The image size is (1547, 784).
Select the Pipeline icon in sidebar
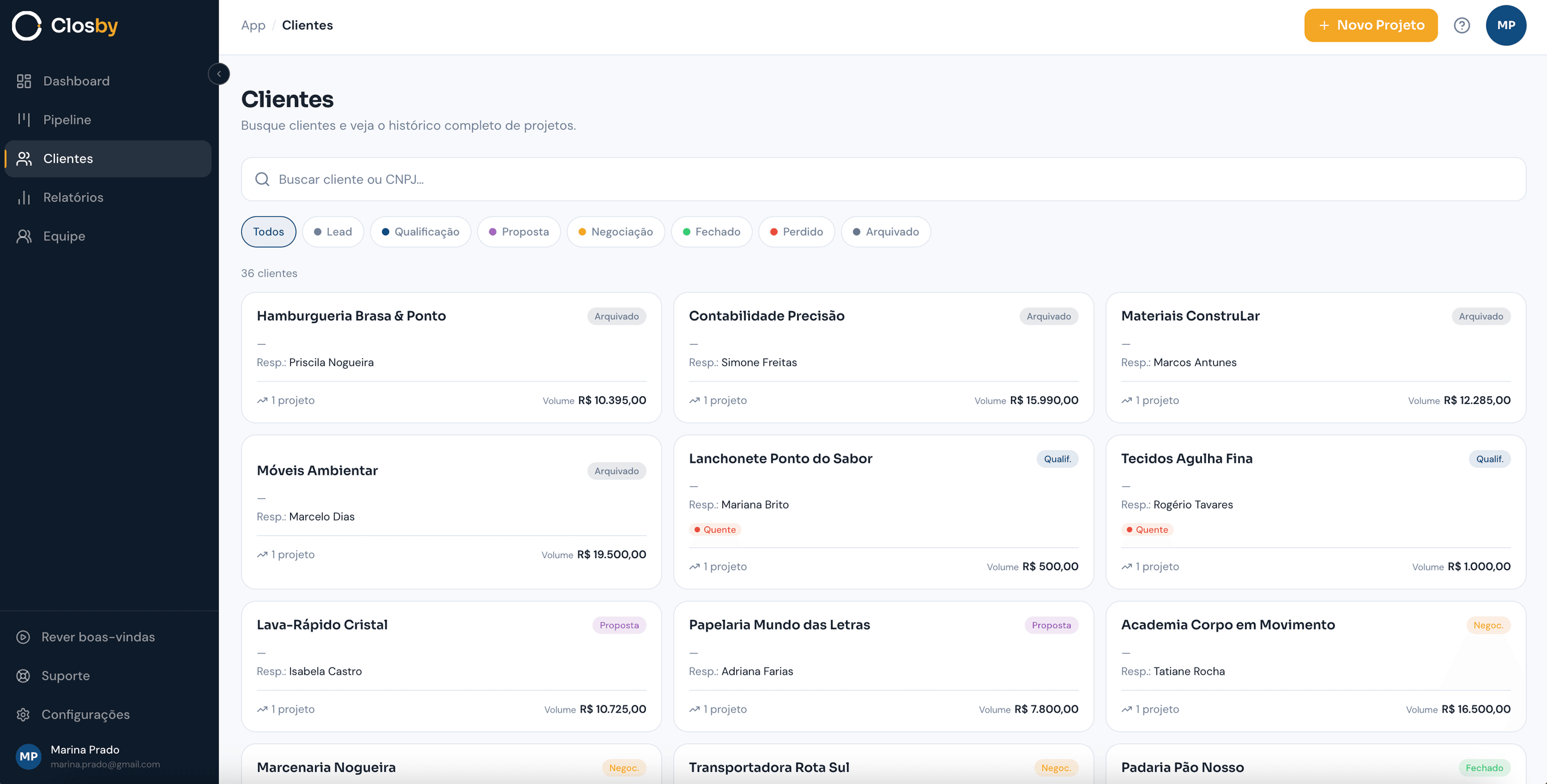pos(24,120)
